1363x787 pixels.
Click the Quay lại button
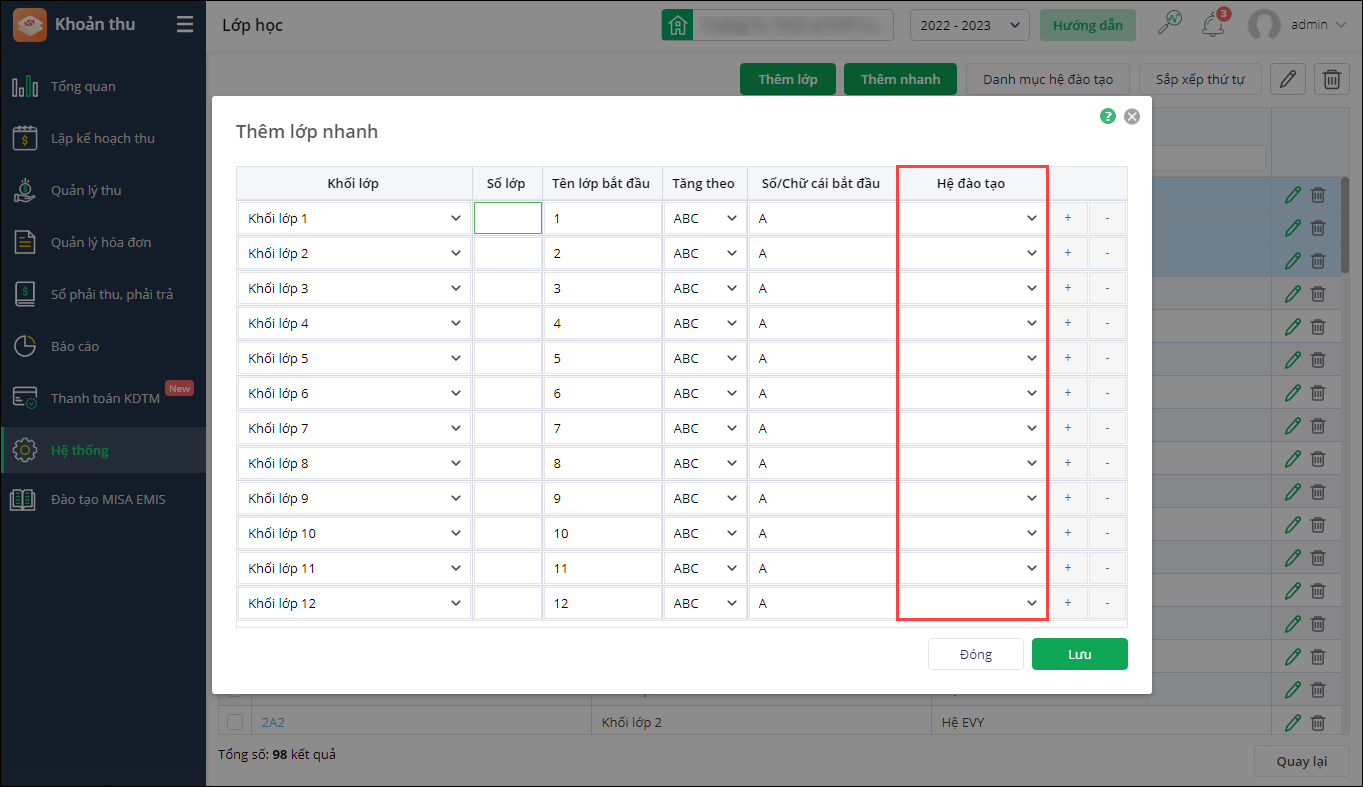[x=1302, y=761]
